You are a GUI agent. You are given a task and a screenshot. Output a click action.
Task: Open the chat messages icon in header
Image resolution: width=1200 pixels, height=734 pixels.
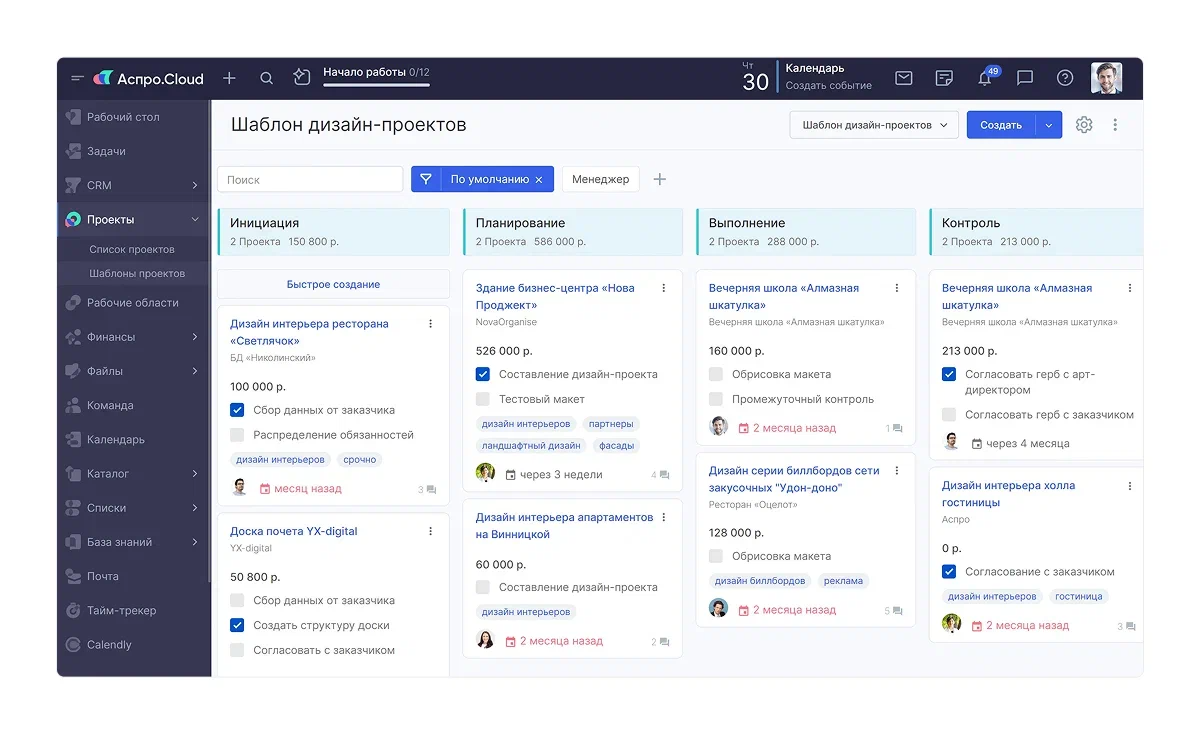click(1025, 78)
